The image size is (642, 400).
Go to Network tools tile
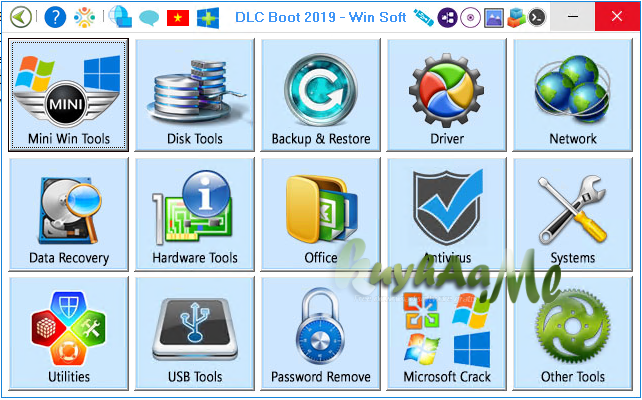point(573,95)
